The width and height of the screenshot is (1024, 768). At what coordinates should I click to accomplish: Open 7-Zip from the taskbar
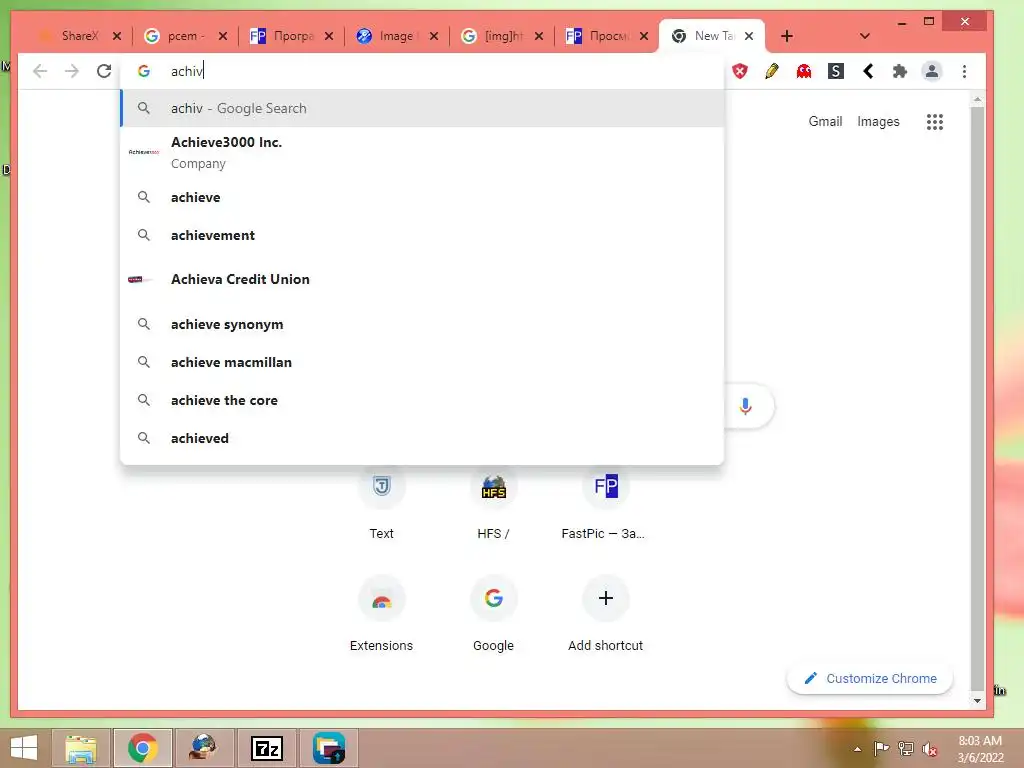coord(267,748)
